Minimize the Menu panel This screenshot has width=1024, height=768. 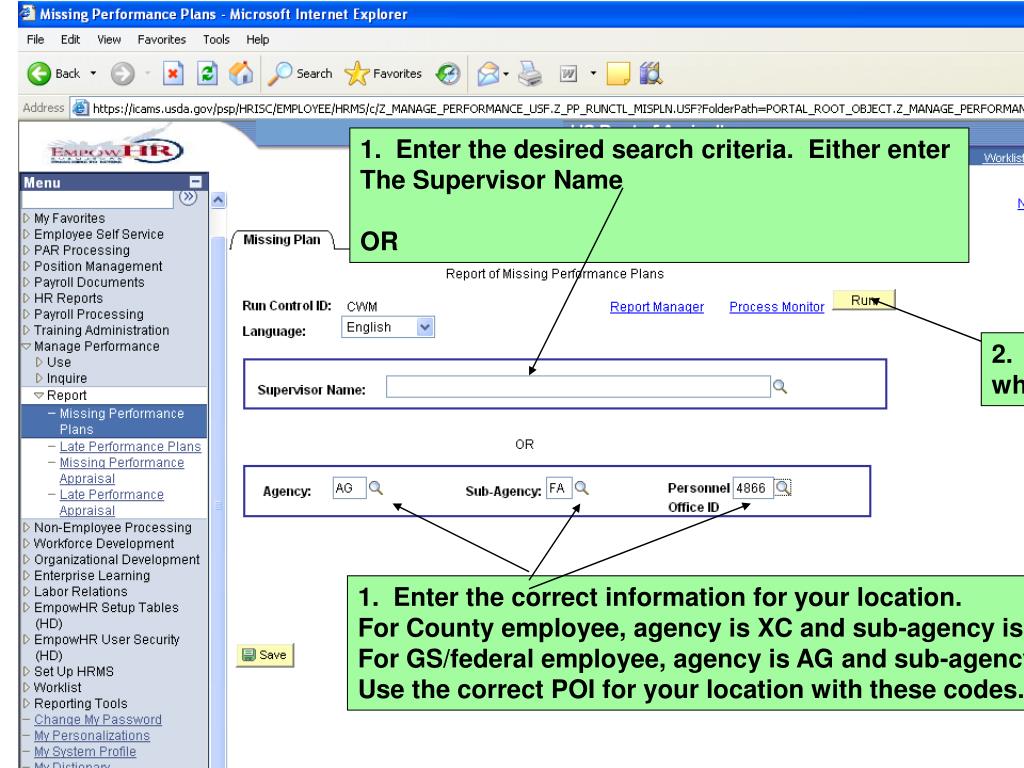pos(195,182)
